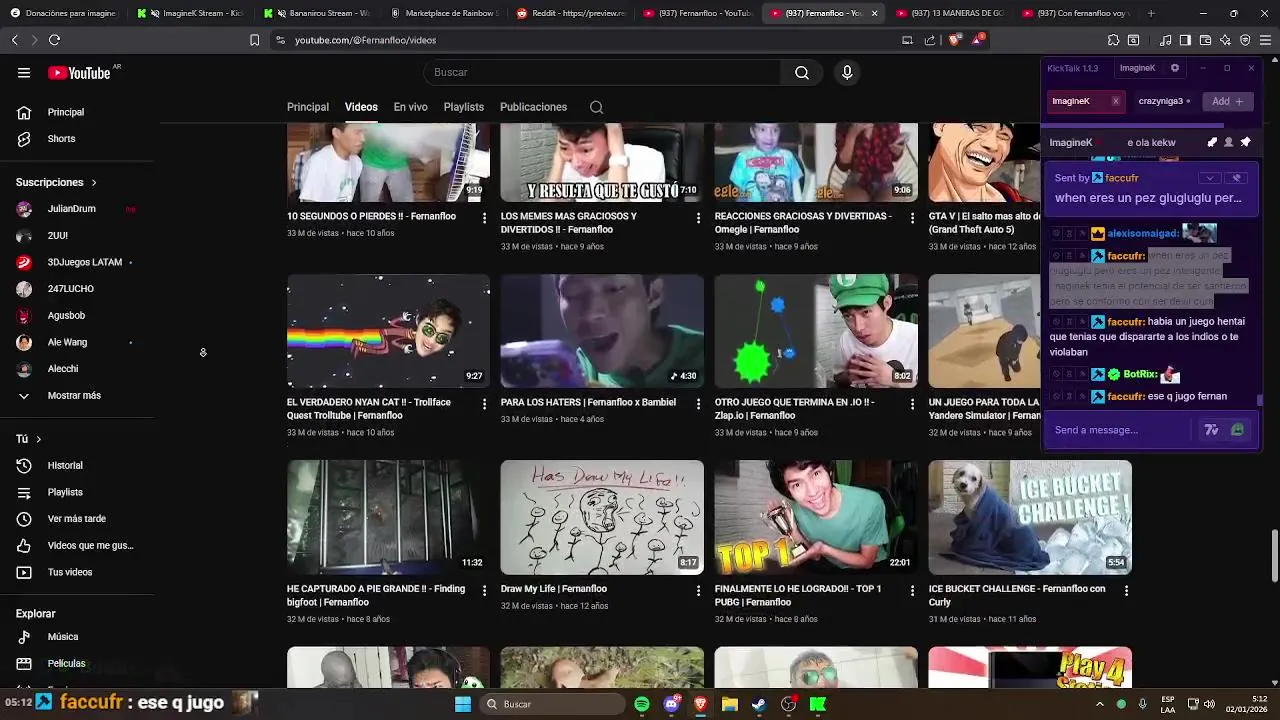The image size is (1280, 720).
Task: Toggle the browser sidebar panel
Action: coord(1185,40)
